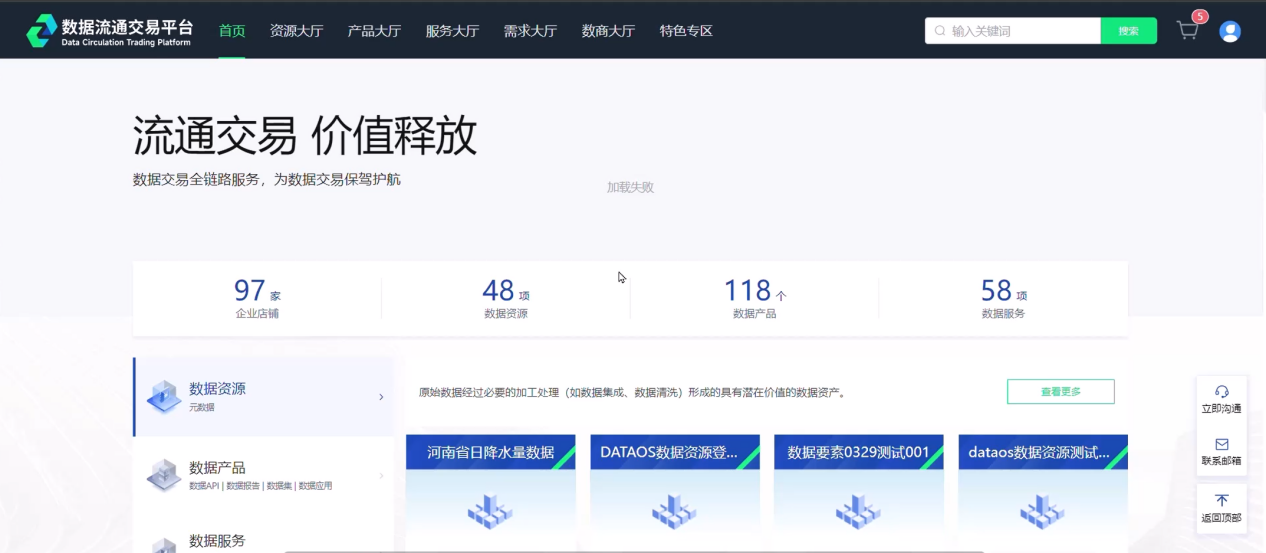Click the platform logo icon
Image resolution: width=1266 pixels, height=553 pixels.
42,31
